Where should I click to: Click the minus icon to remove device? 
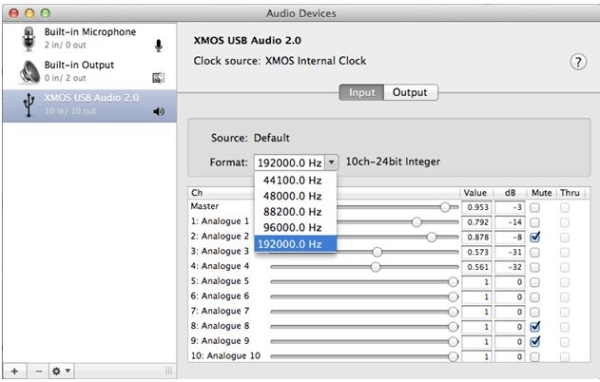pyautogui.click(x=38, y=371)
